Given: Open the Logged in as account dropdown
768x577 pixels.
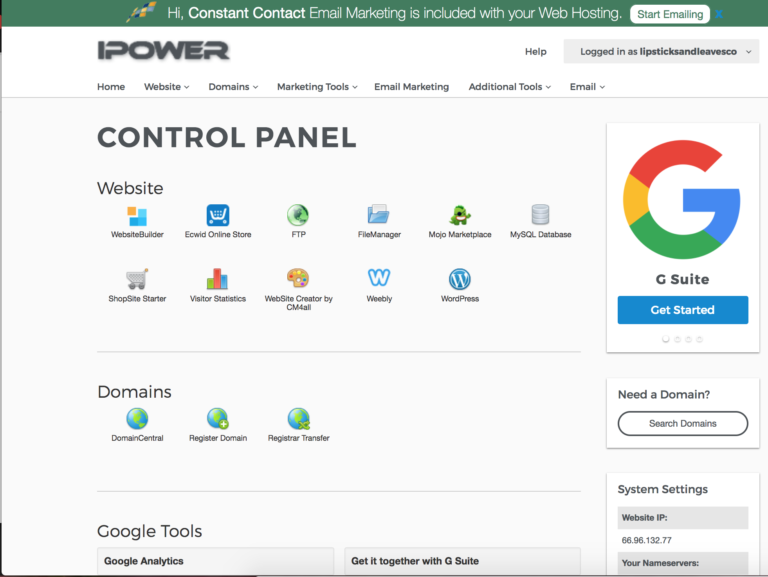Looking at the screenshot, I should [661, 51].
